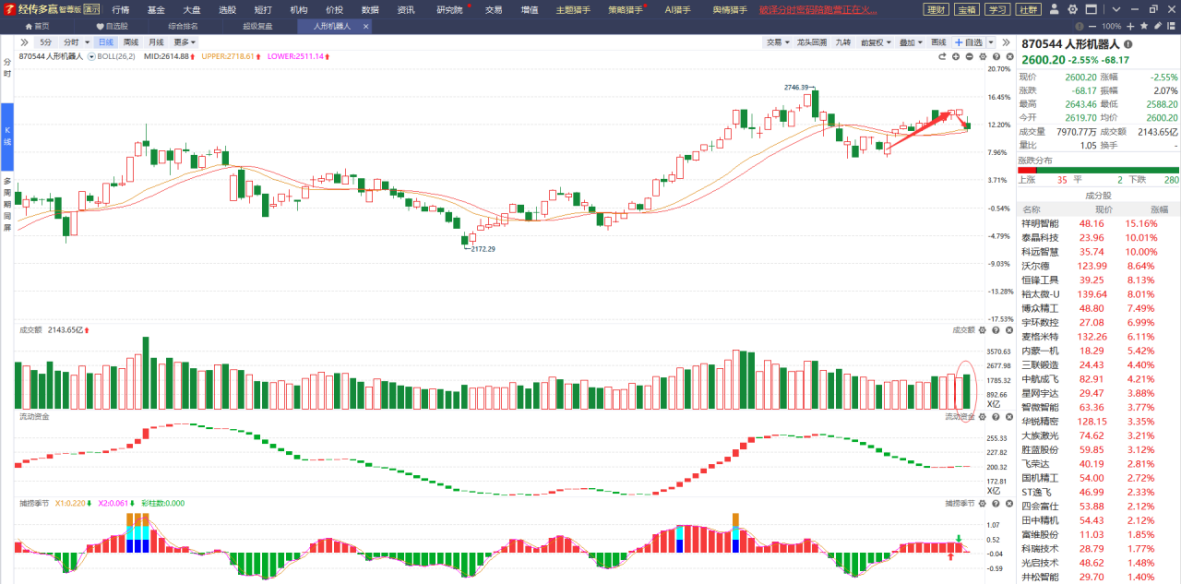Screen dimensions: 1181x585
Task: Click the red scrolling news headline link
Action: [x=819, y=10]
